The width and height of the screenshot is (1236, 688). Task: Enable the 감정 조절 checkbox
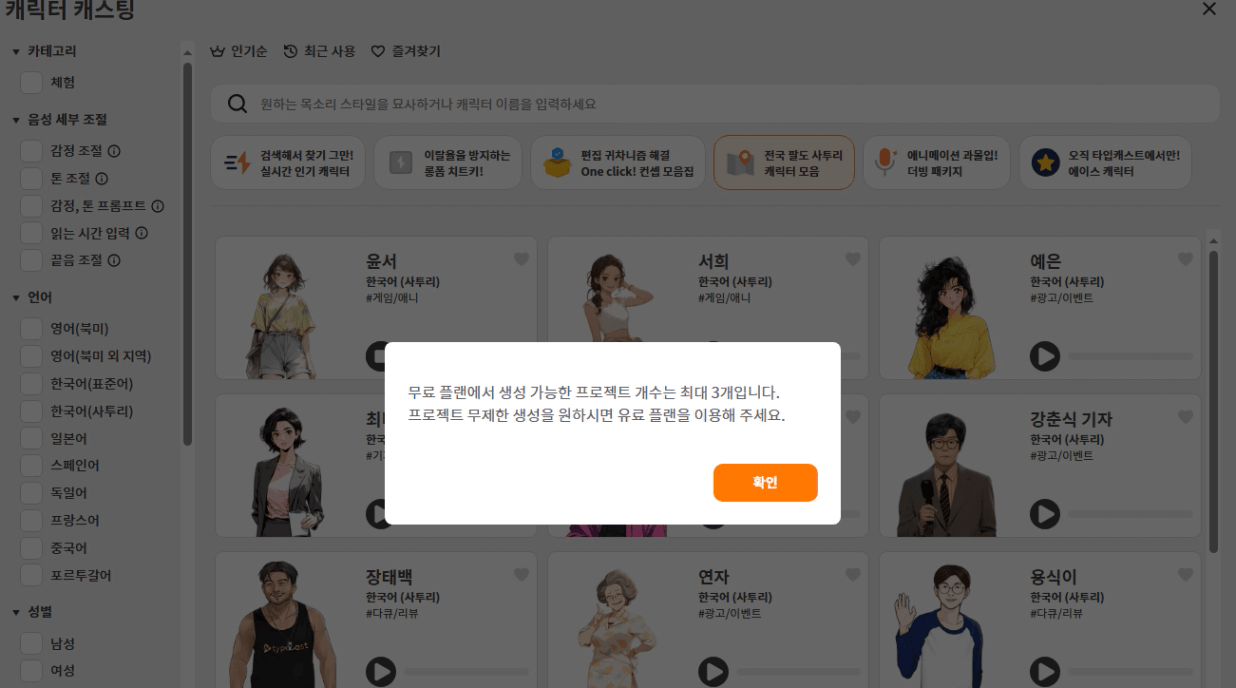(x=32, y=151)
